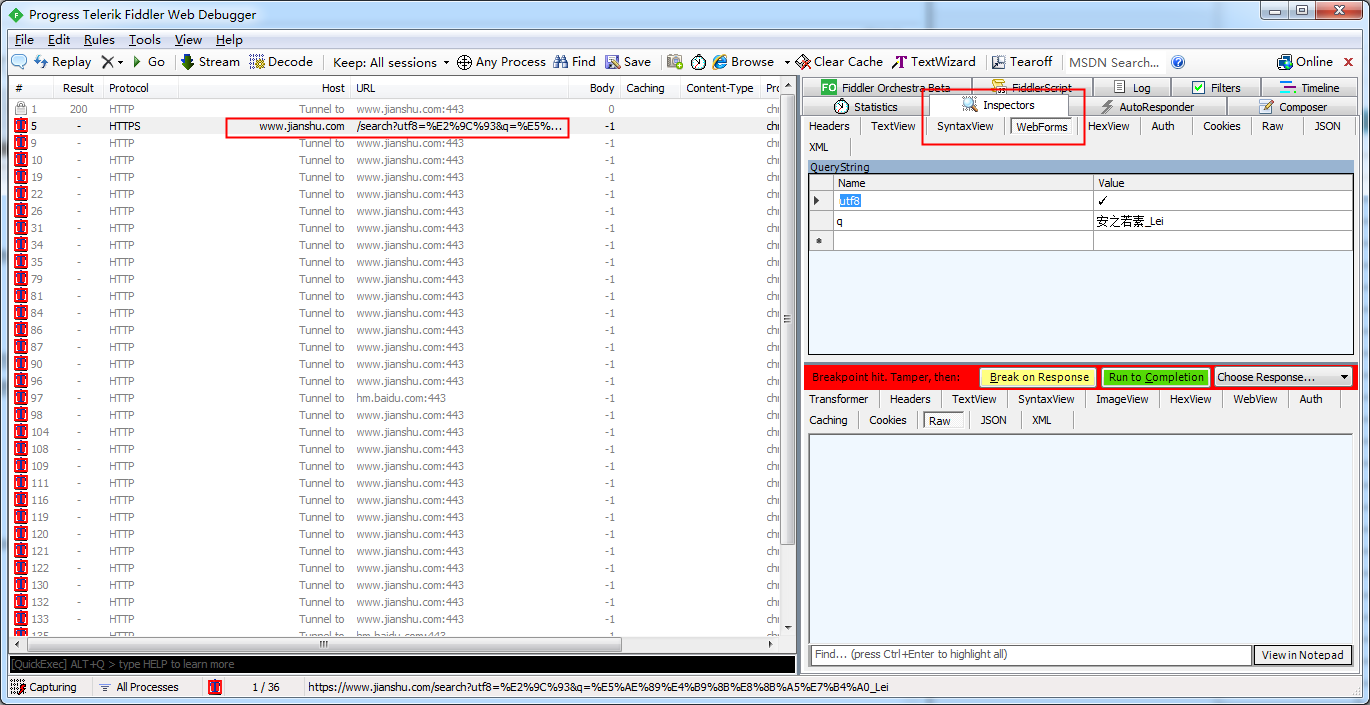The height and width of the screenshot is (705, 1370).
Task: Click All Processes filter in status bar
Action: [138, 687]
